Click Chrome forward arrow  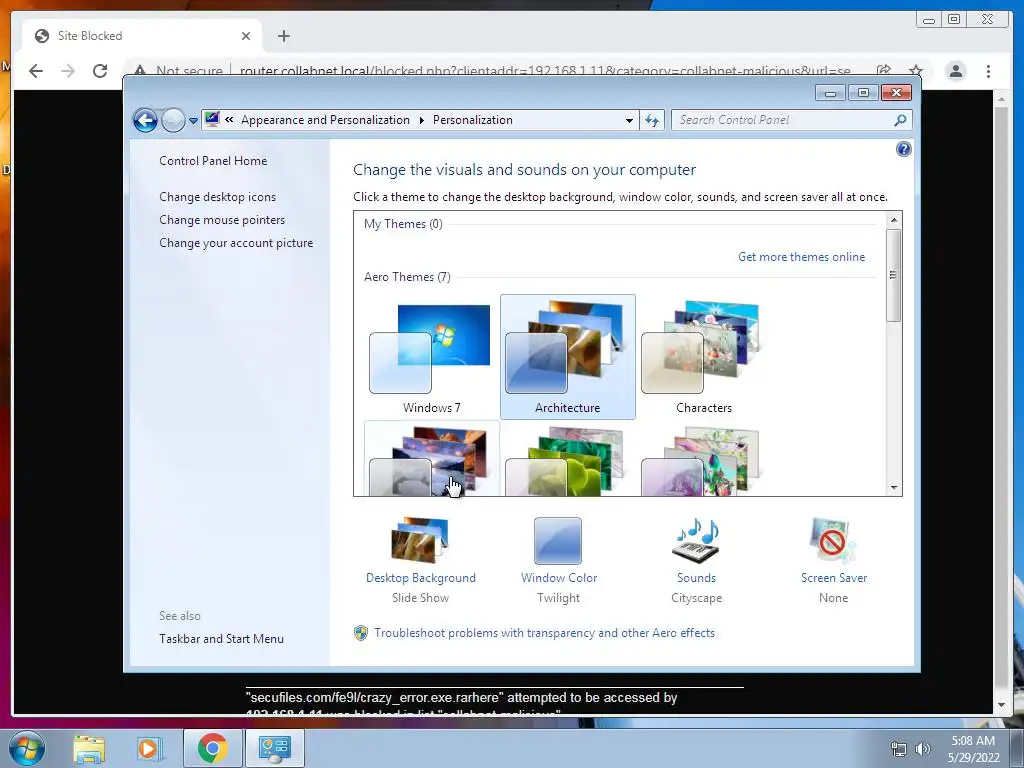click(x=68, y=71)
